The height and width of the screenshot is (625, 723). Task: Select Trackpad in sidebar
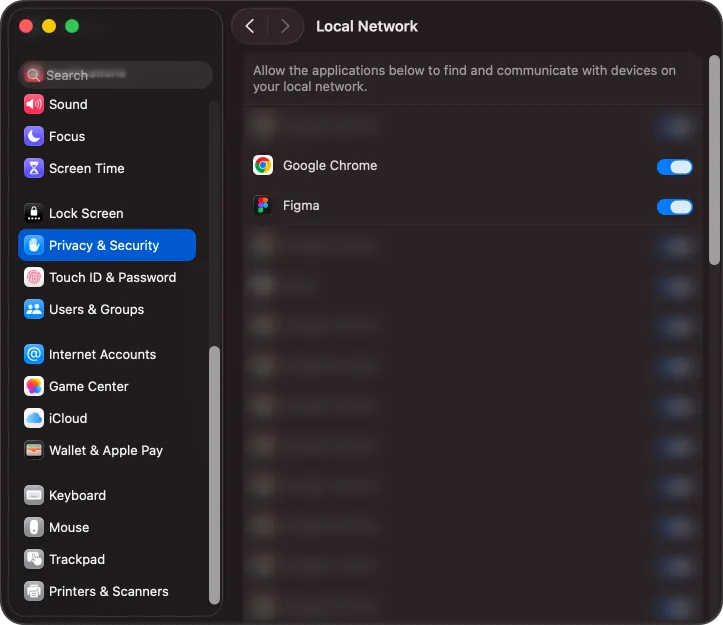tap(107, 559)
